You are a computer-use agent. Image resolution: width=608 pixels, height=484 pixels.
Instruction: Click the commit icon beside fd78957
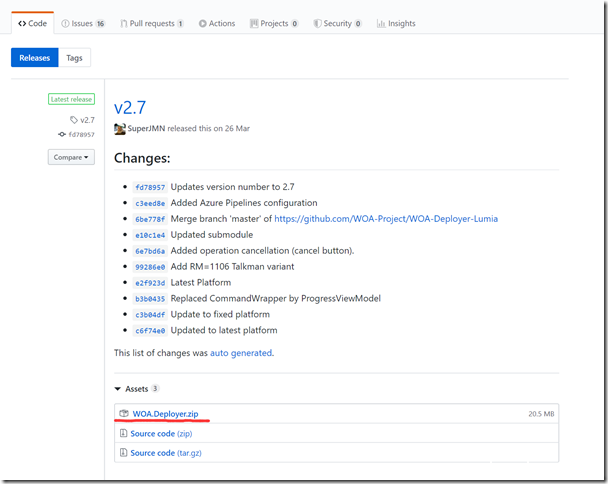[x=62, y=134]
